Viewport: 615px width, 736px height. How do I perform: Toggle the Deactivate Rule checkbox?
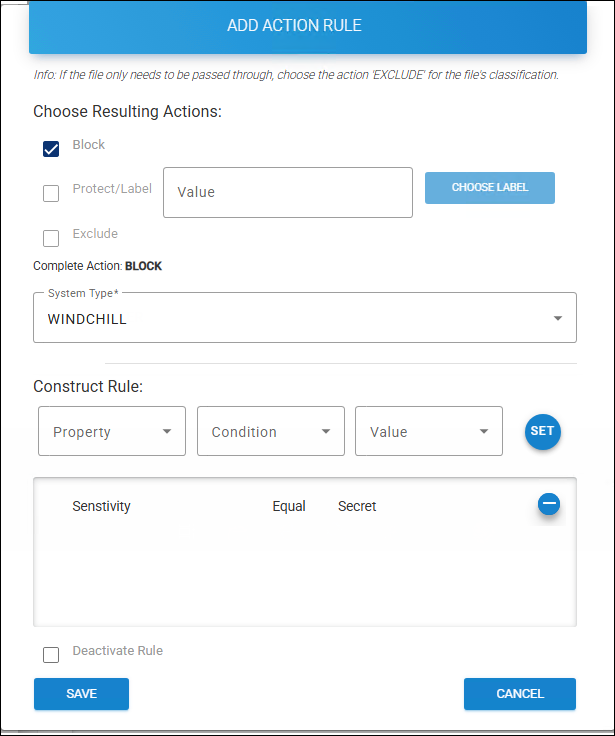(x=51, y=655)
